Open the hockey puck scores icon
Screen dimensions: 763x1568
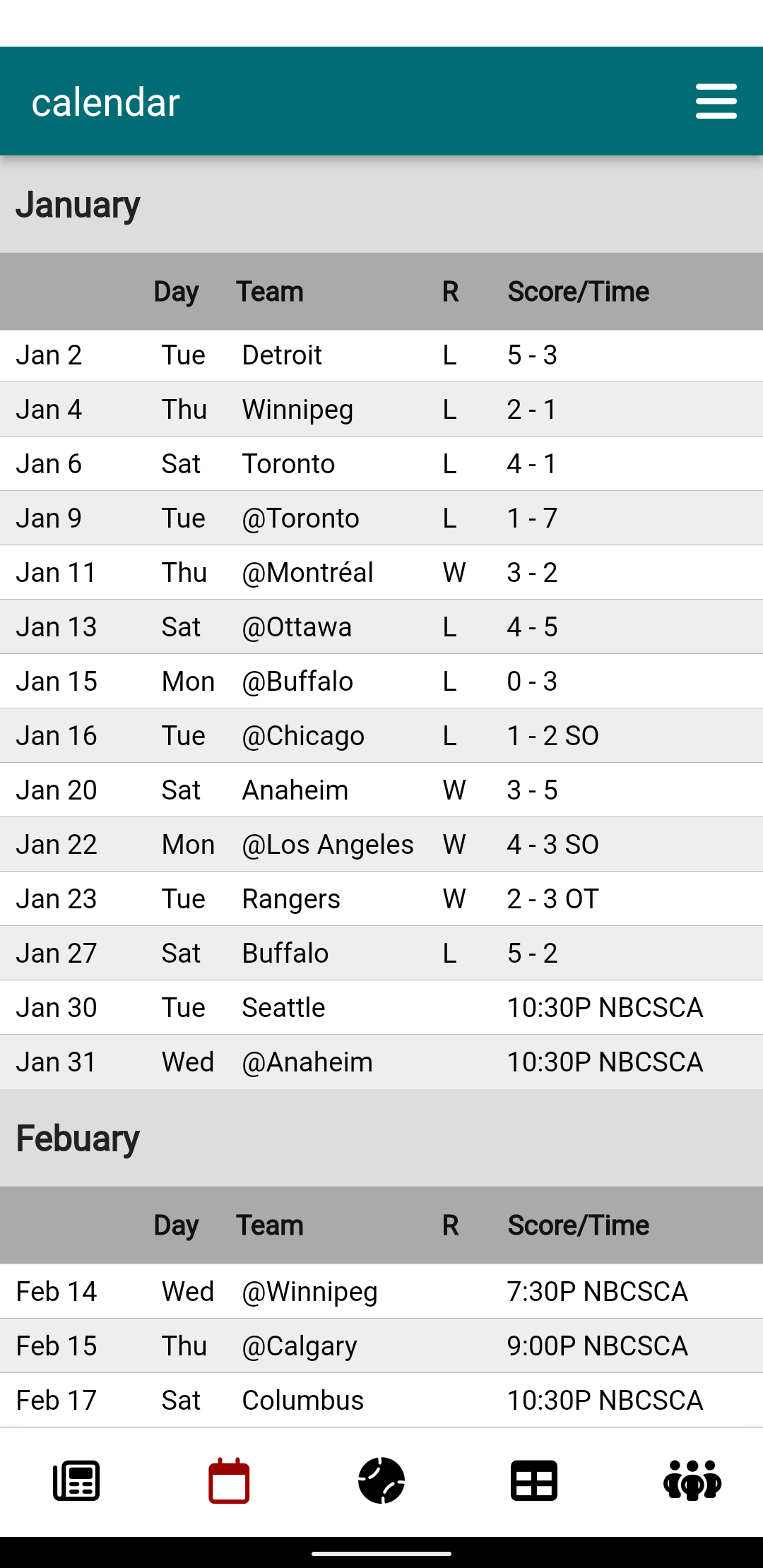(x=381, y=1480)
